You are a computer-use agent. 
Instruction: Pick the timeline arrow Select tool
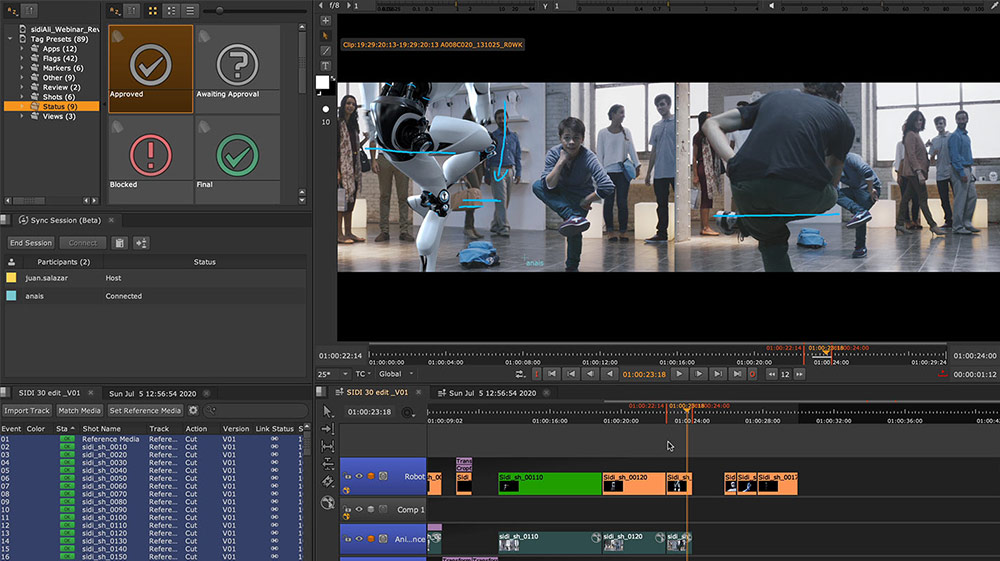pyautogui.click(x=328, y=411)
